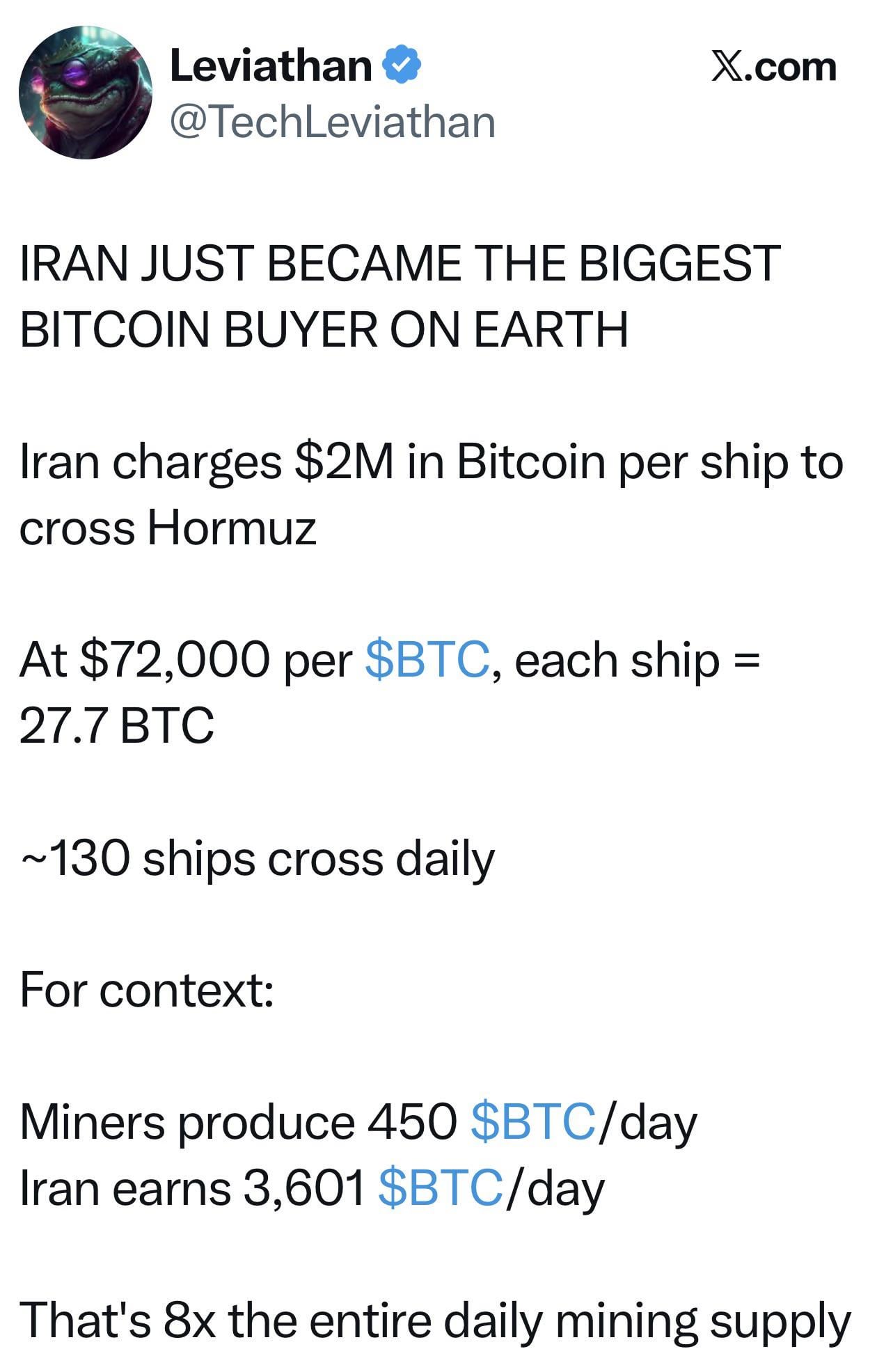Open $BTC cashtag after "At $72,000 per"
877x1372 pixels.
click(x=427, y=659)
